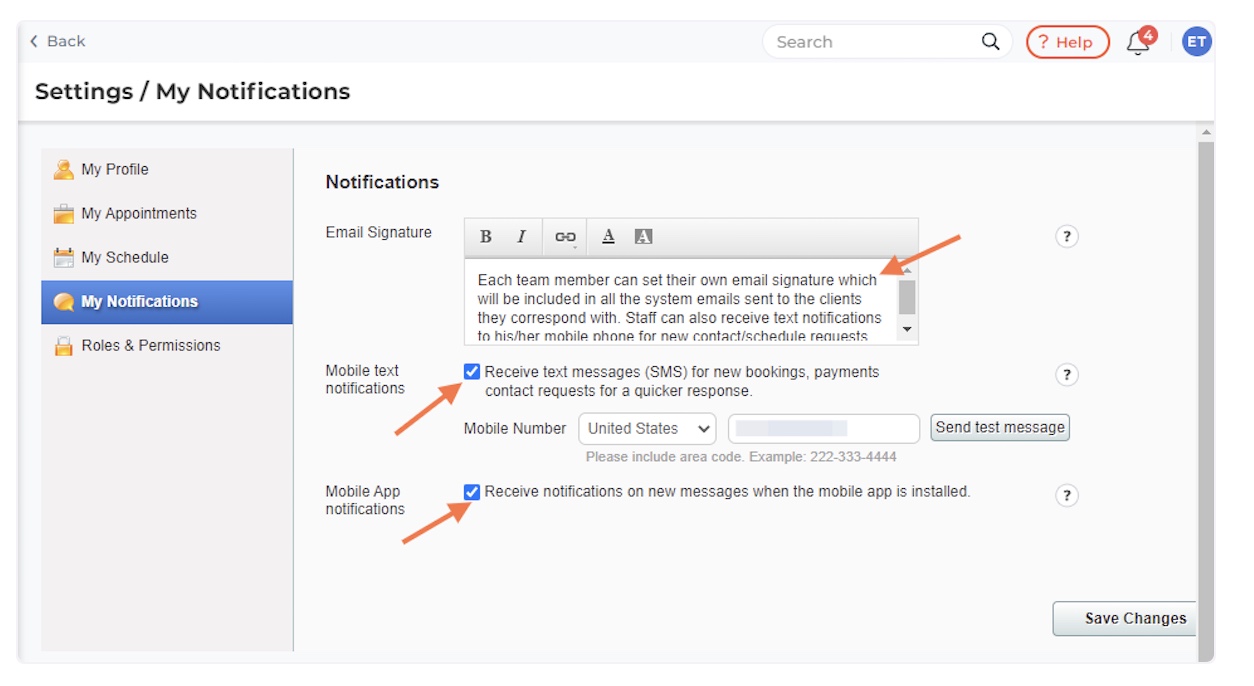Click Save Changes button

click(x=1124, y=619)
